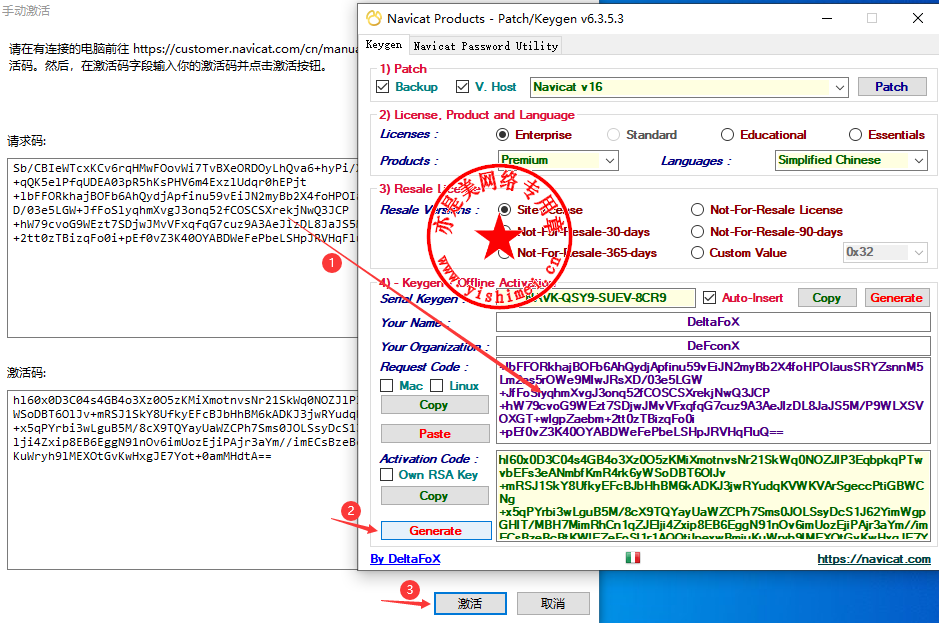
Task: Enable the Own RSA Key checkbox
Action: point(387,475)
